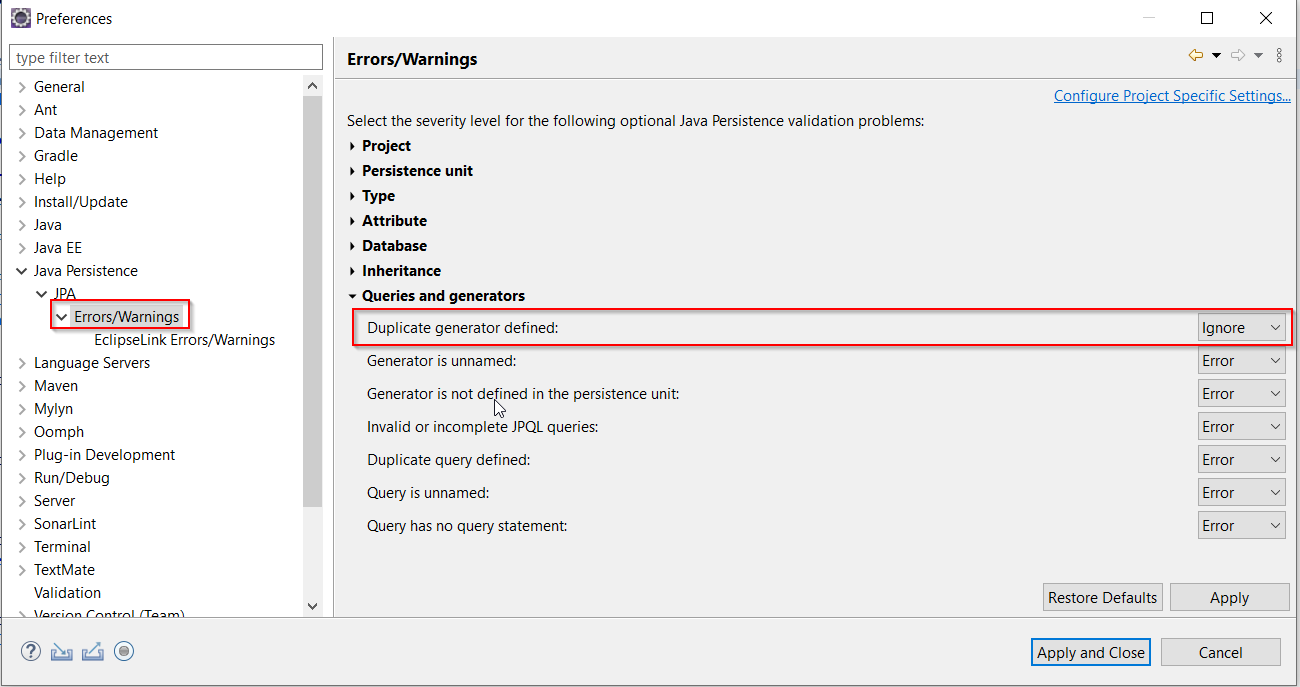Open the Ignore severity dropdown for duplicate generators

click(x=1241, y=327)
